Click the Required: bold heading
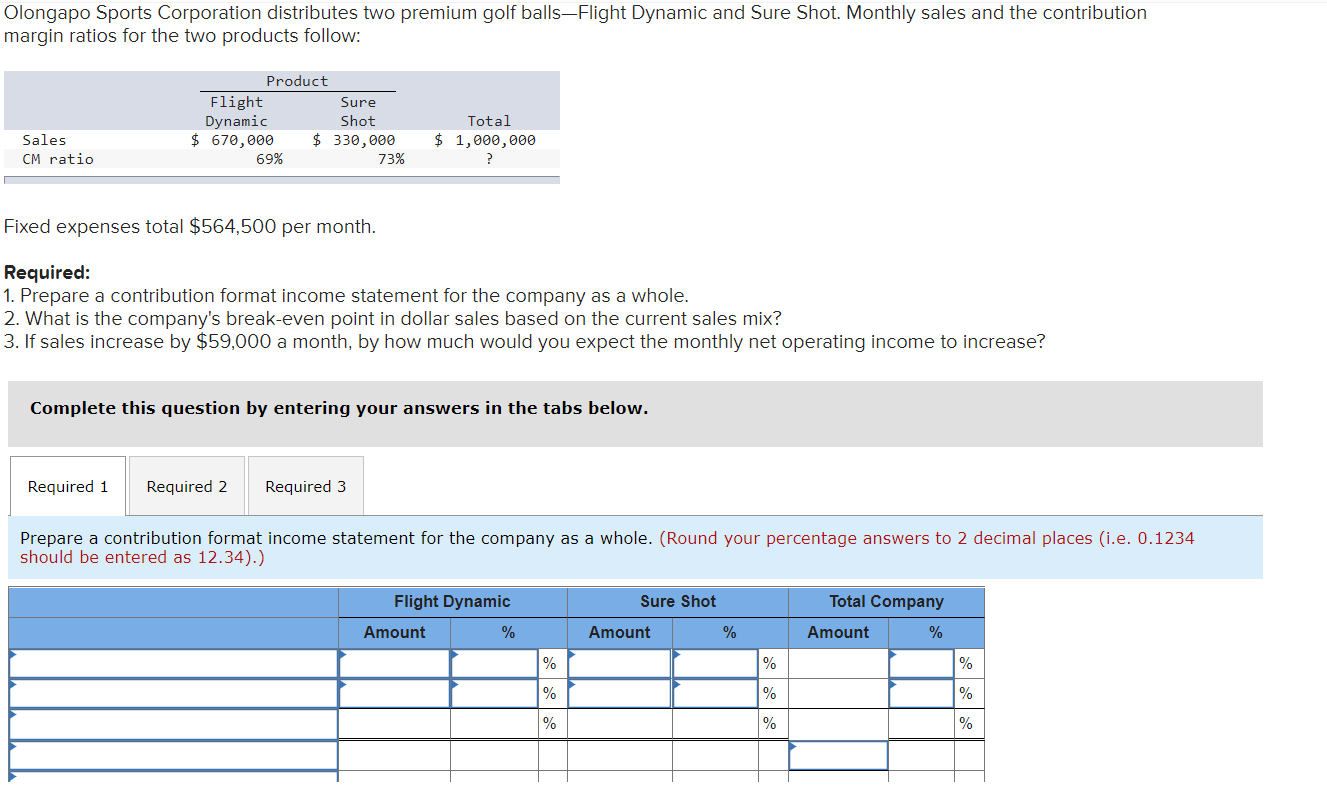The width and height of the screenshot is (1327, 801). point(47,272)
